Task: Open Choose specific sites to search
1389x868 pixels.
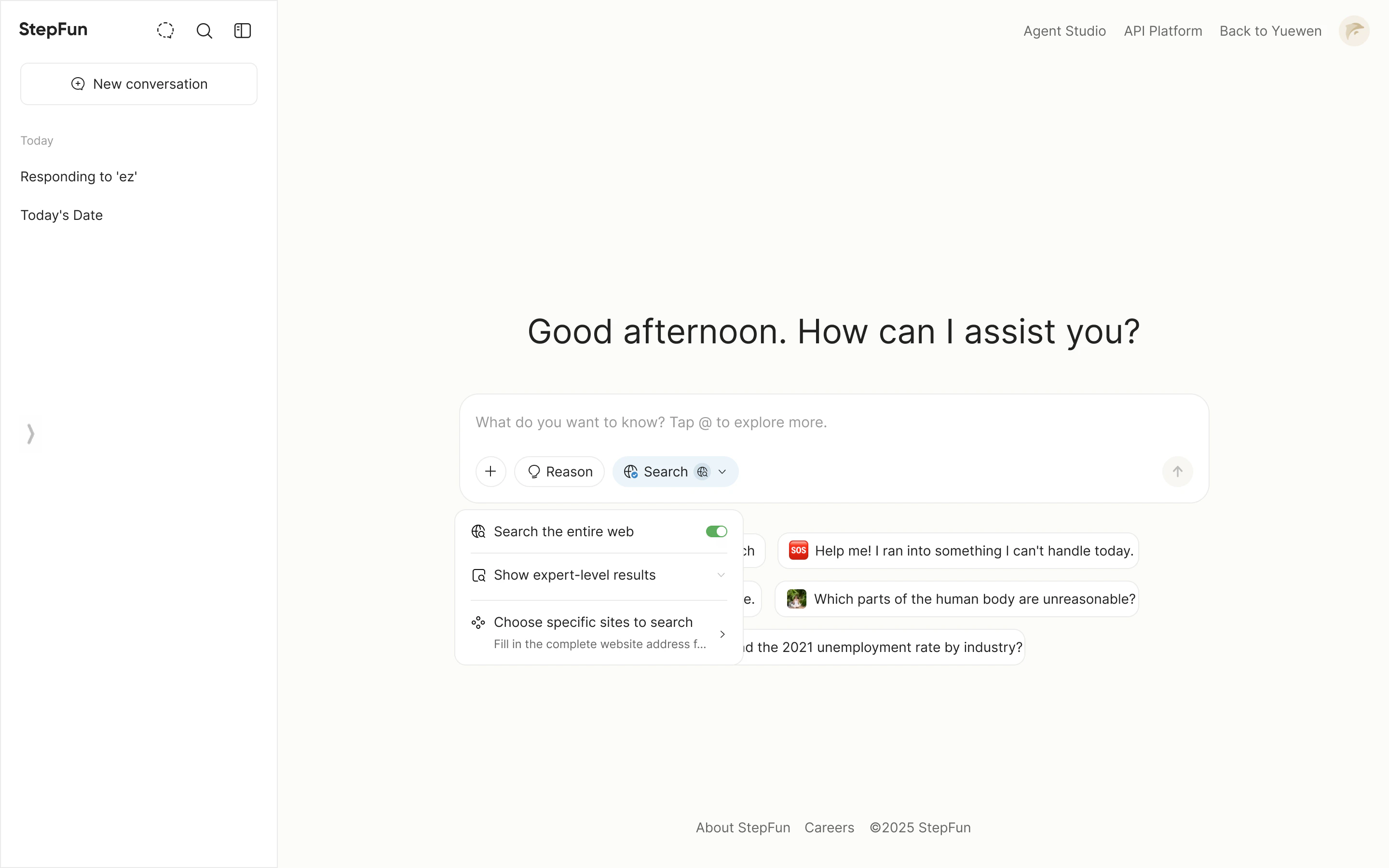Action: (599, 633)
